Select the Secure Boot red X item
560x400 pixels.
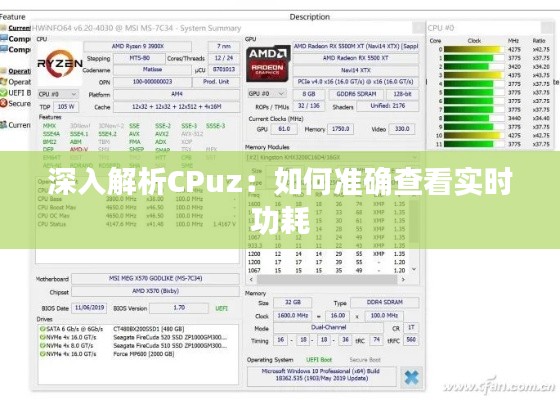point(15,104)
